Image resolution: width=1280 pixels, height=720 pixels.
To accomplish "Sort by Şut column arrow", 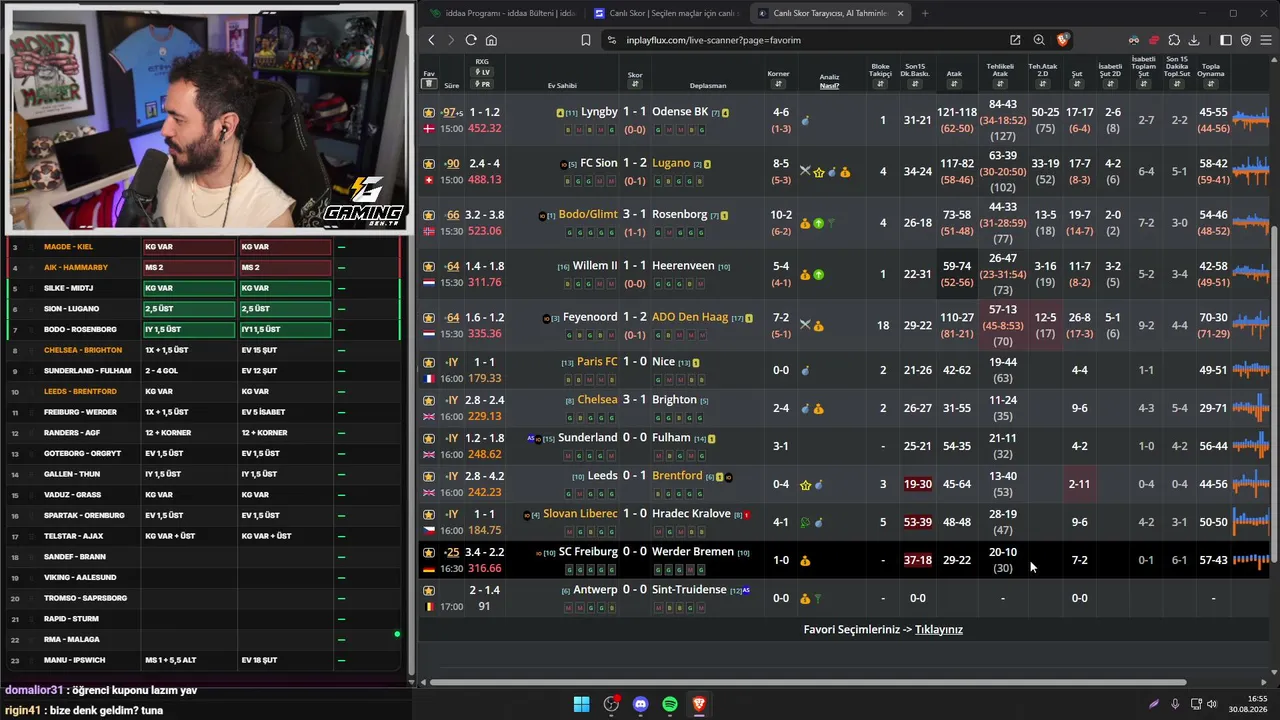I will tap(1077, 84).
